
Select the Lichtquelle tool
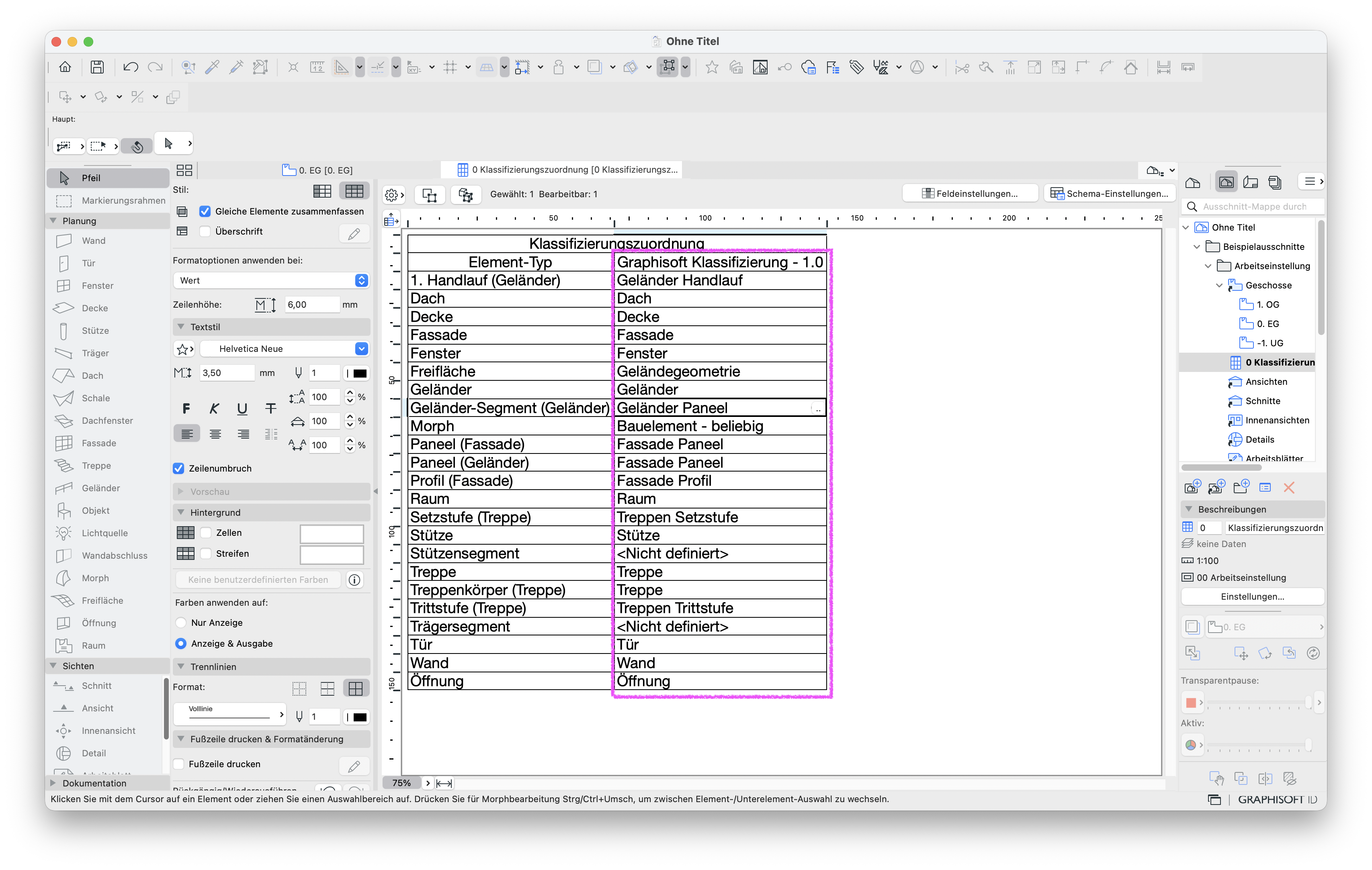click(108, 533)
